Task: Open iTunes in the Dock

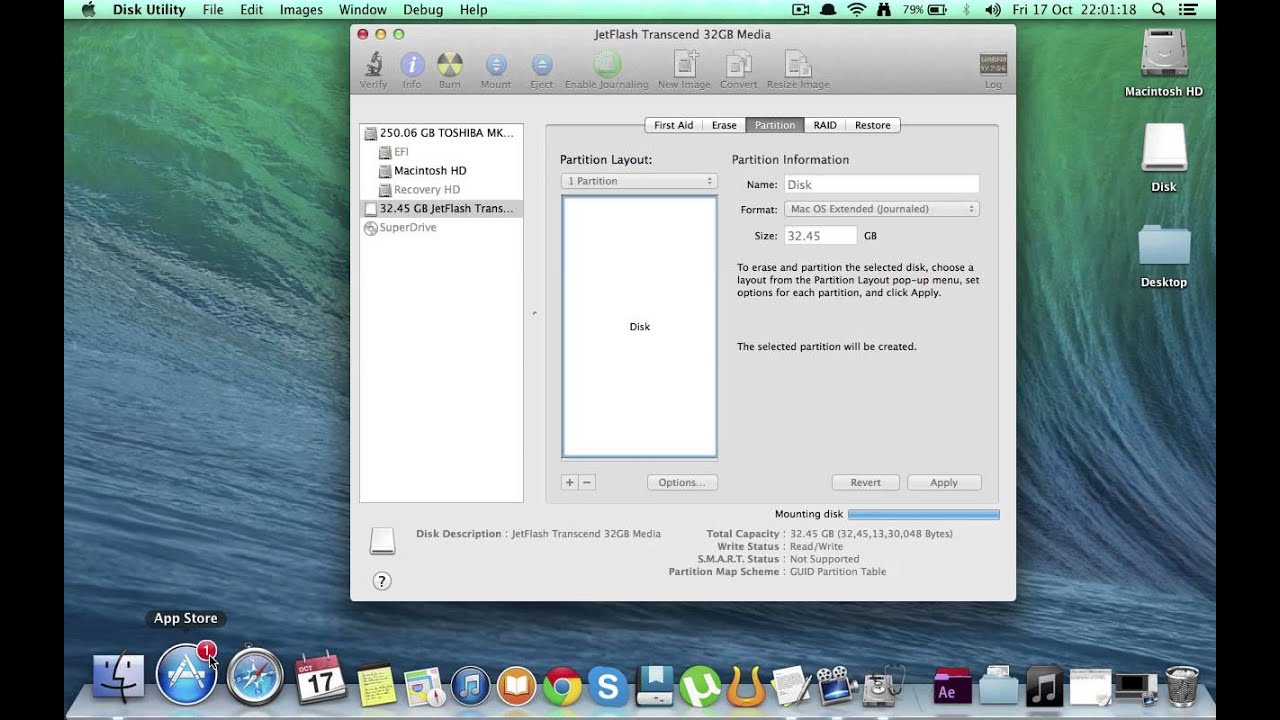Action: click(x=470, y=686)
